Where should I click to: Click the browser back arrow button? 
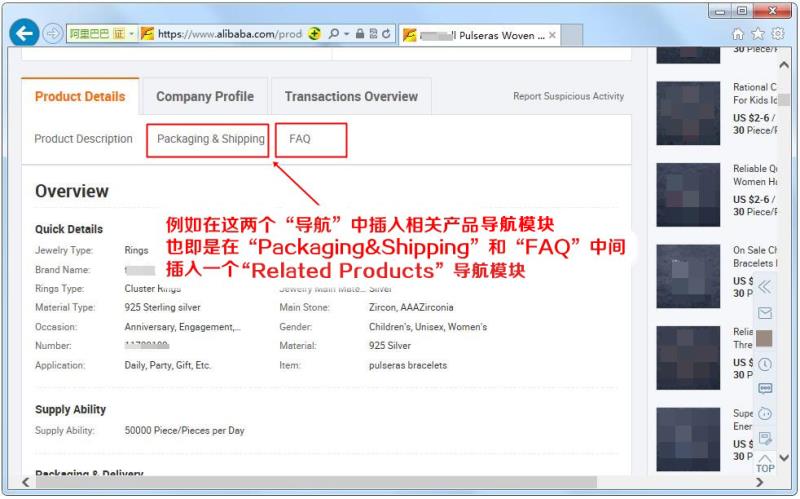[24, 34]
